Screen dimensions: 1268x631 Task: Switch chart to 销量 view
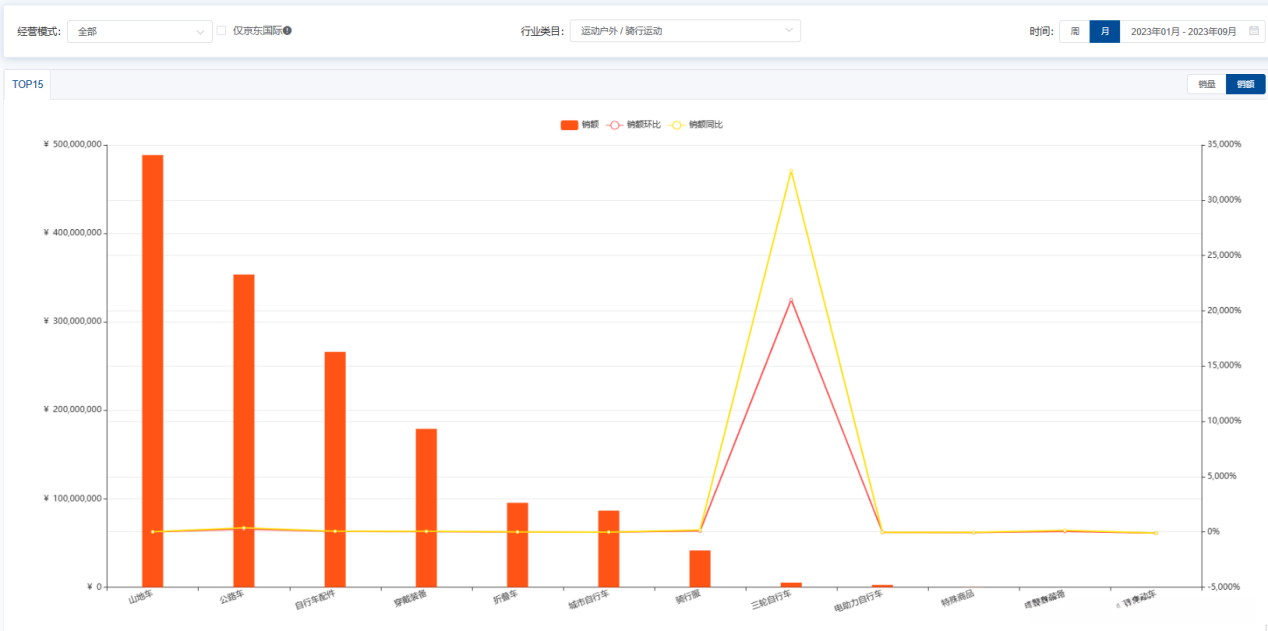point(1207,85)
